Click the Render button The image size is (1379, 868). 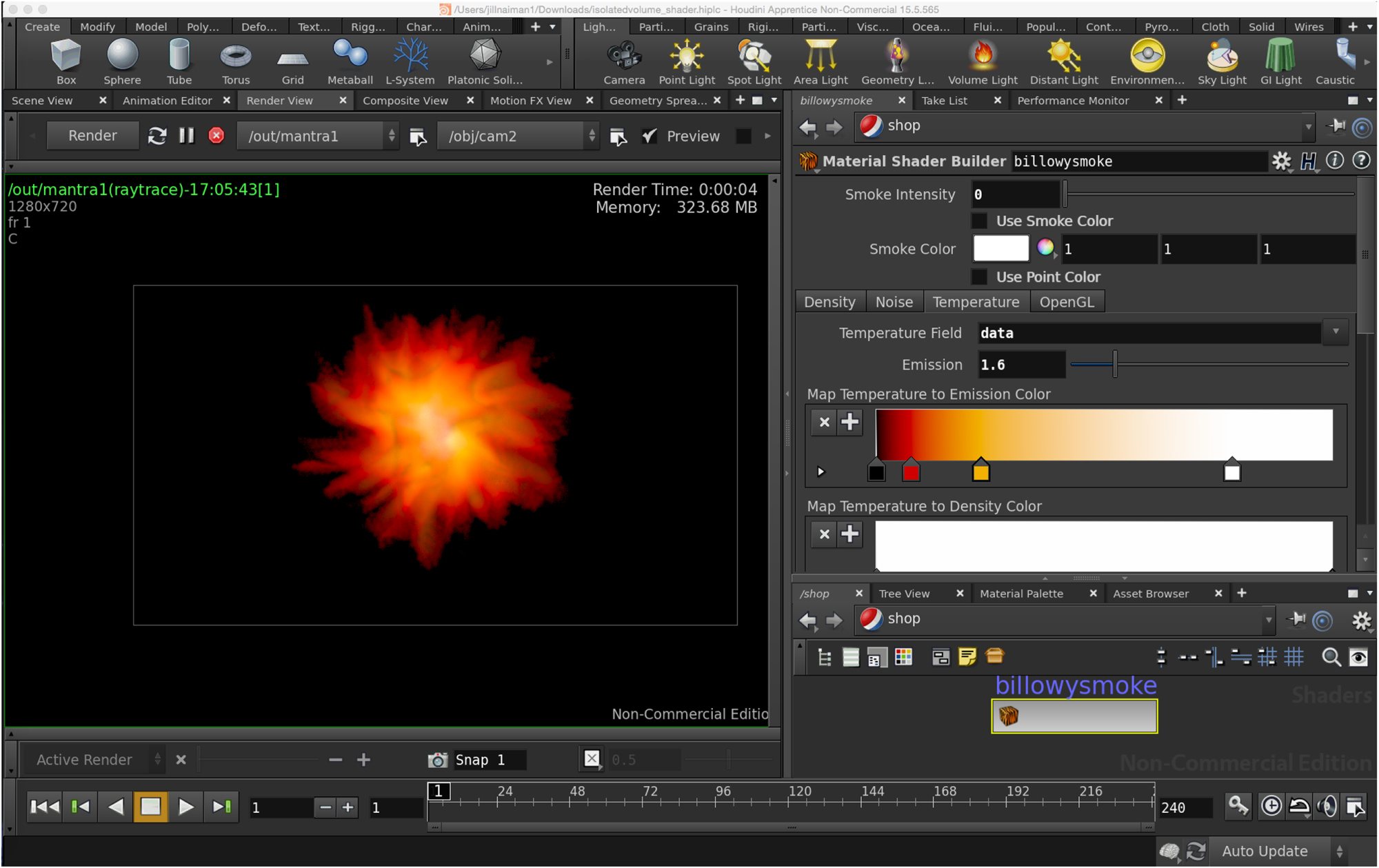click(x=92, y=135)
